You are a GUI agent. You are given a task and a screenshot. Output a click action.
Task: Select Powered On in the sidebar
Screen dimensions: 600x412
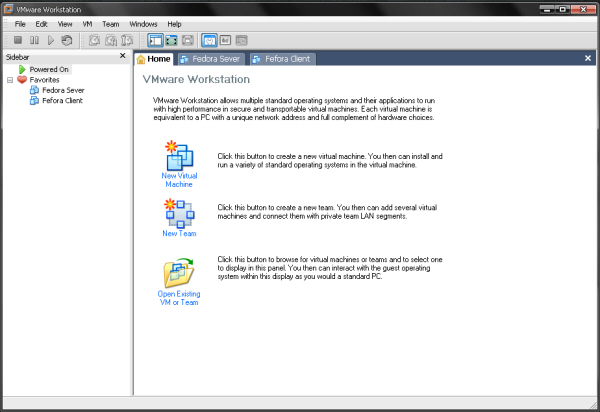tap(49, 69)
